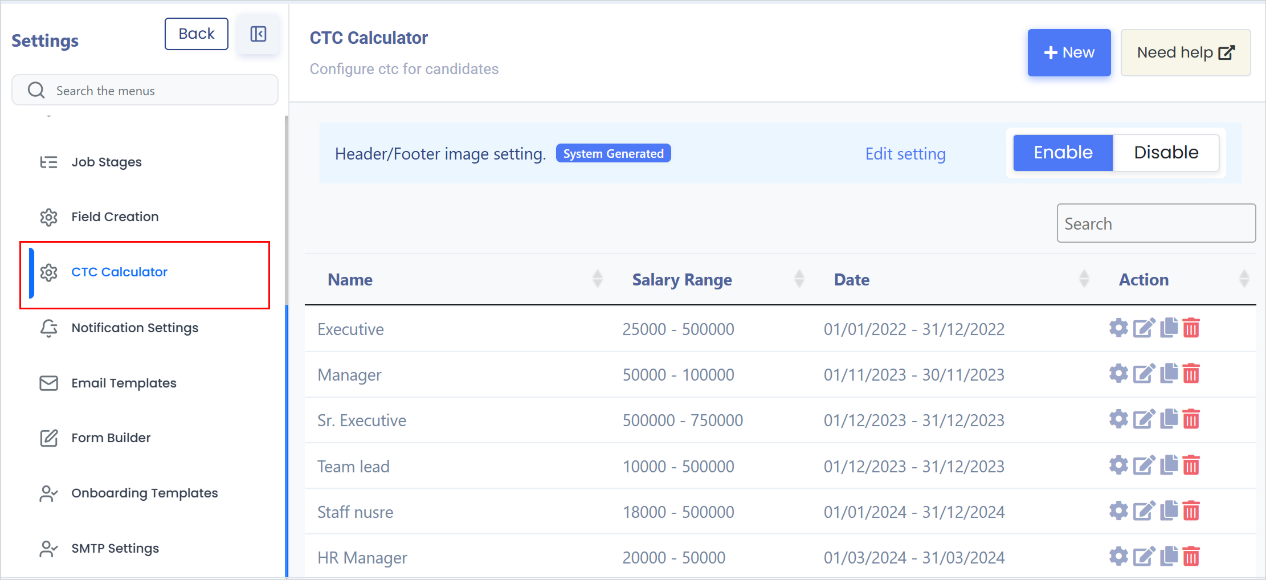
Task: Enable header/footer image setting
Action: tap(1063, 153)
